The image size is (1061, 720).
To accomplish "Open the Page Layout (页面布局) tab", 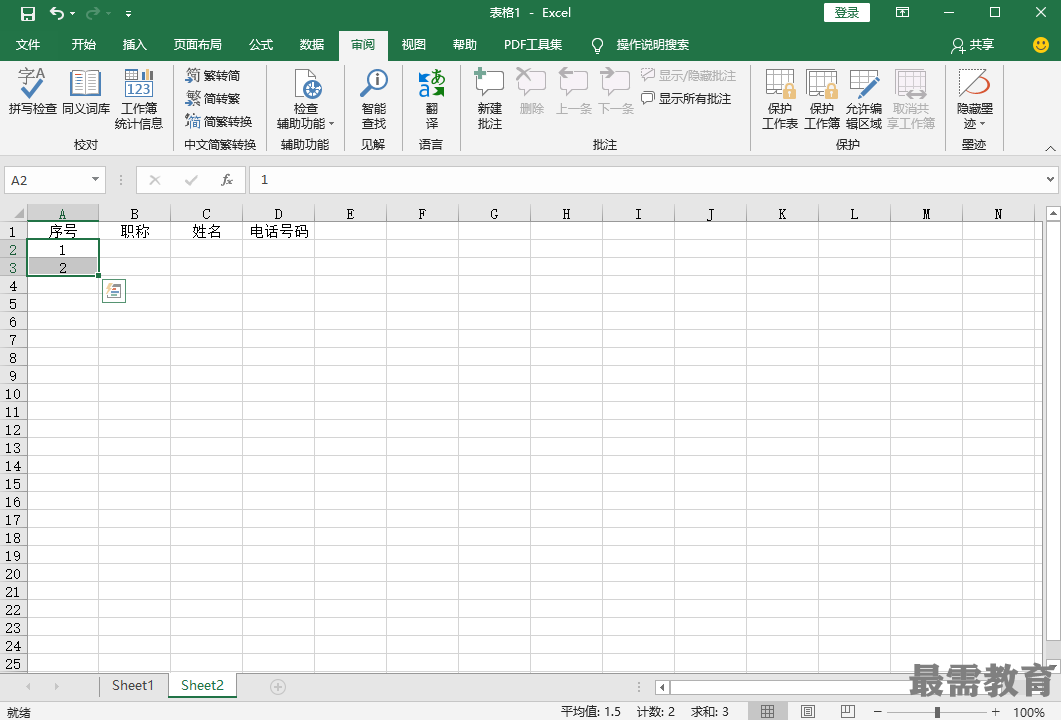I will tap(197, 45).
